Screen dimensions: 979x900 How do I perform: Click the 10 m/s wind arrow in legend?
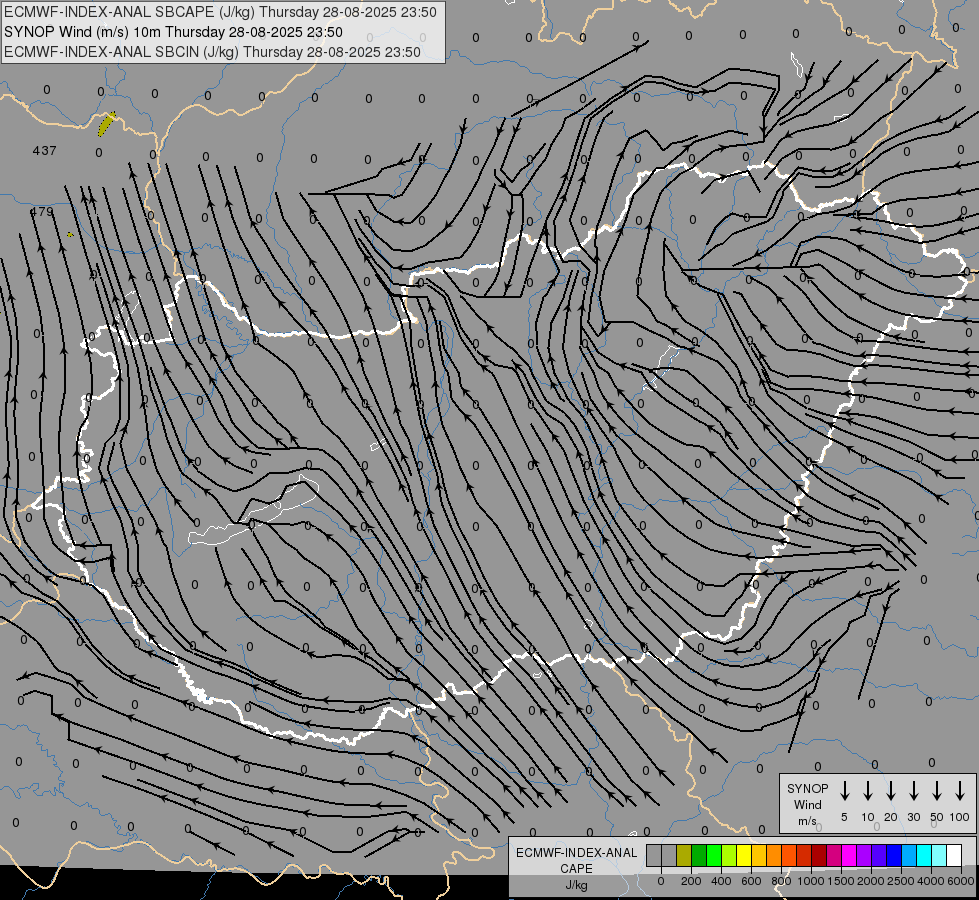(x=868, y=791)
